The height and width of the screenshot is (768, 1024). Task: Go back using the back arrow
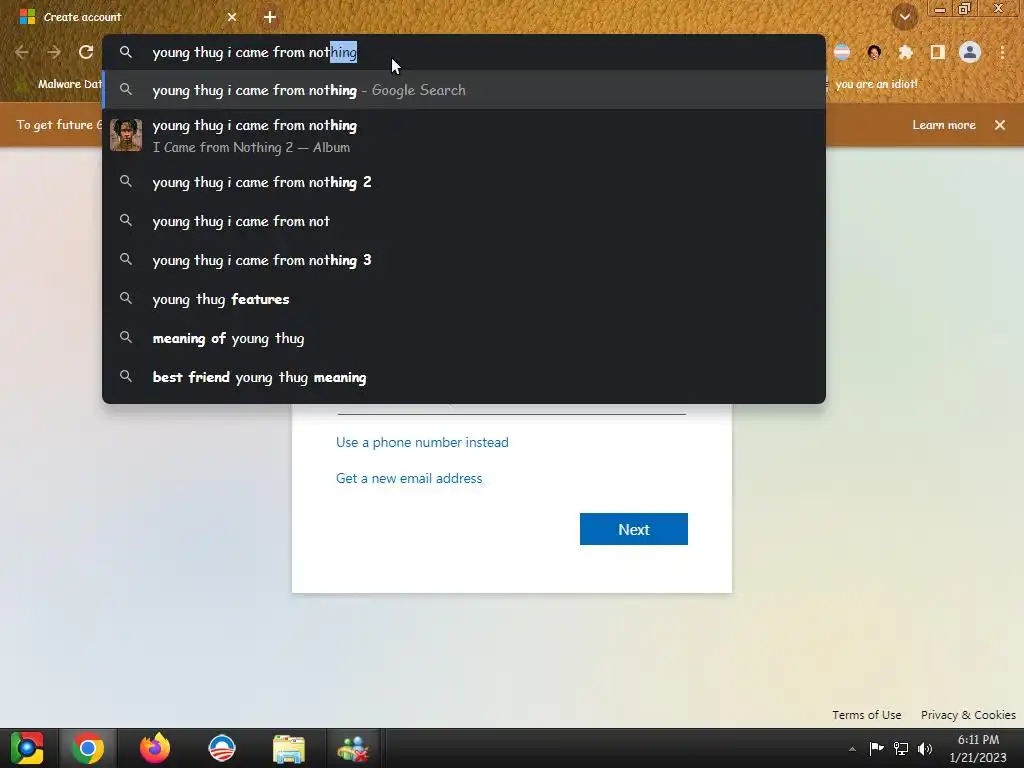click(22, 52)
